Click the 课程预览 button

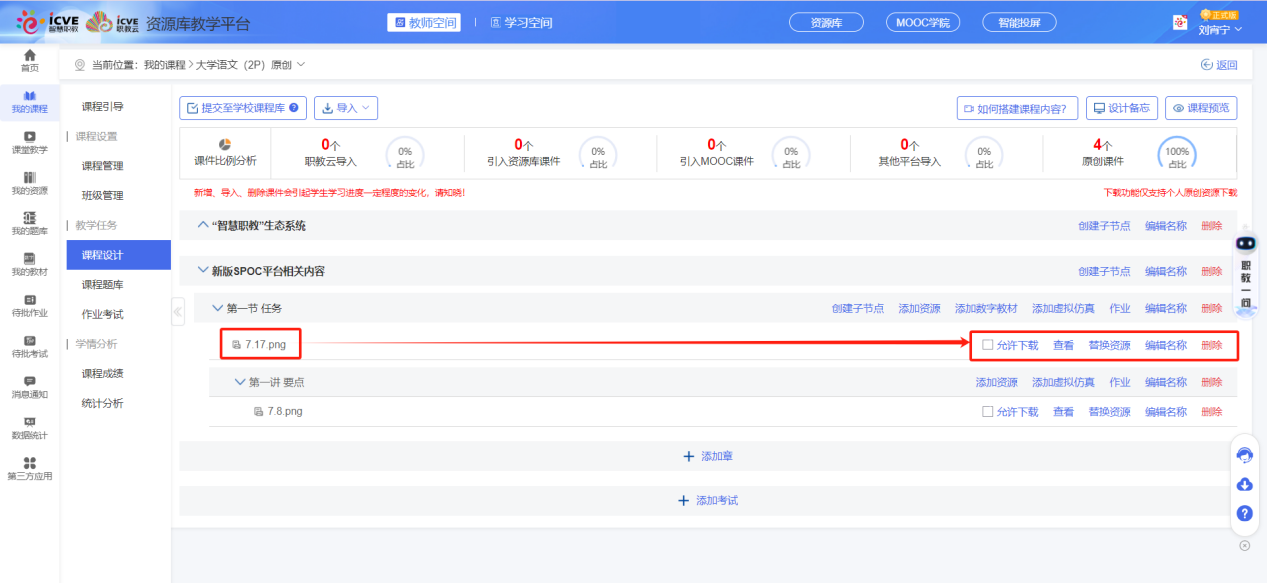pyautogui.click(x=1202, y=108)
